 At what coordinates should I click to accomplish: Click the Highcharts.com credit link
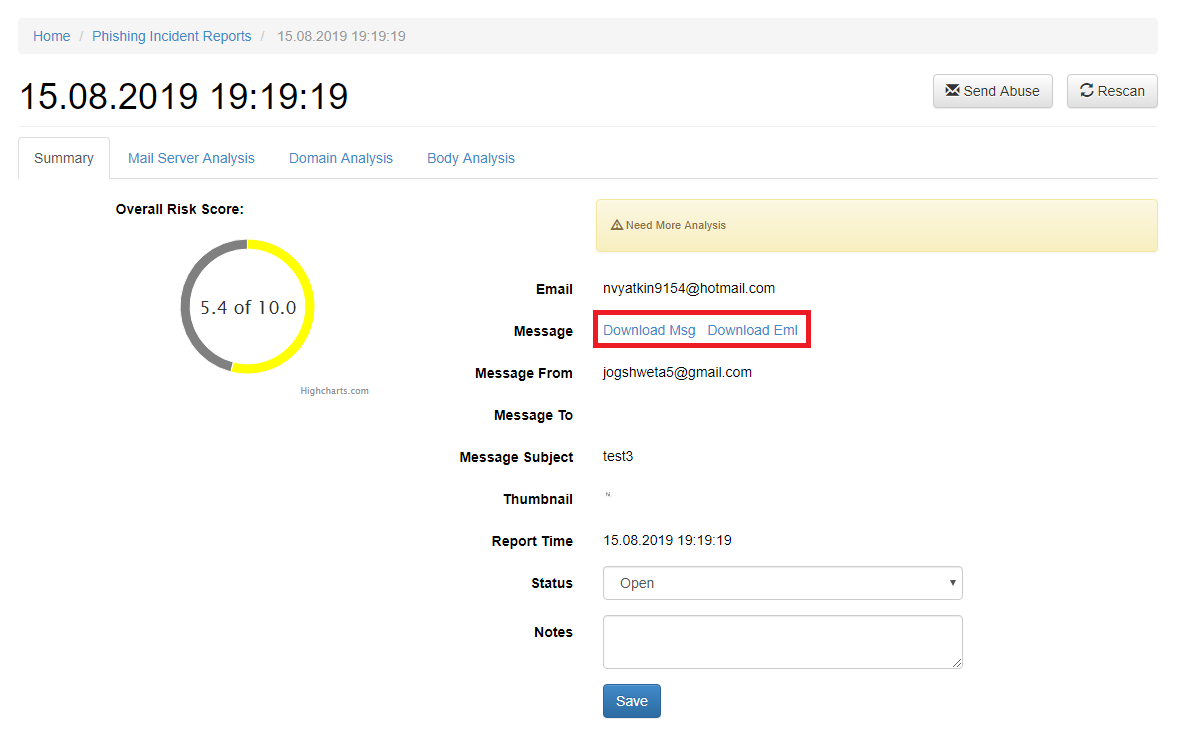pos(335,391)
